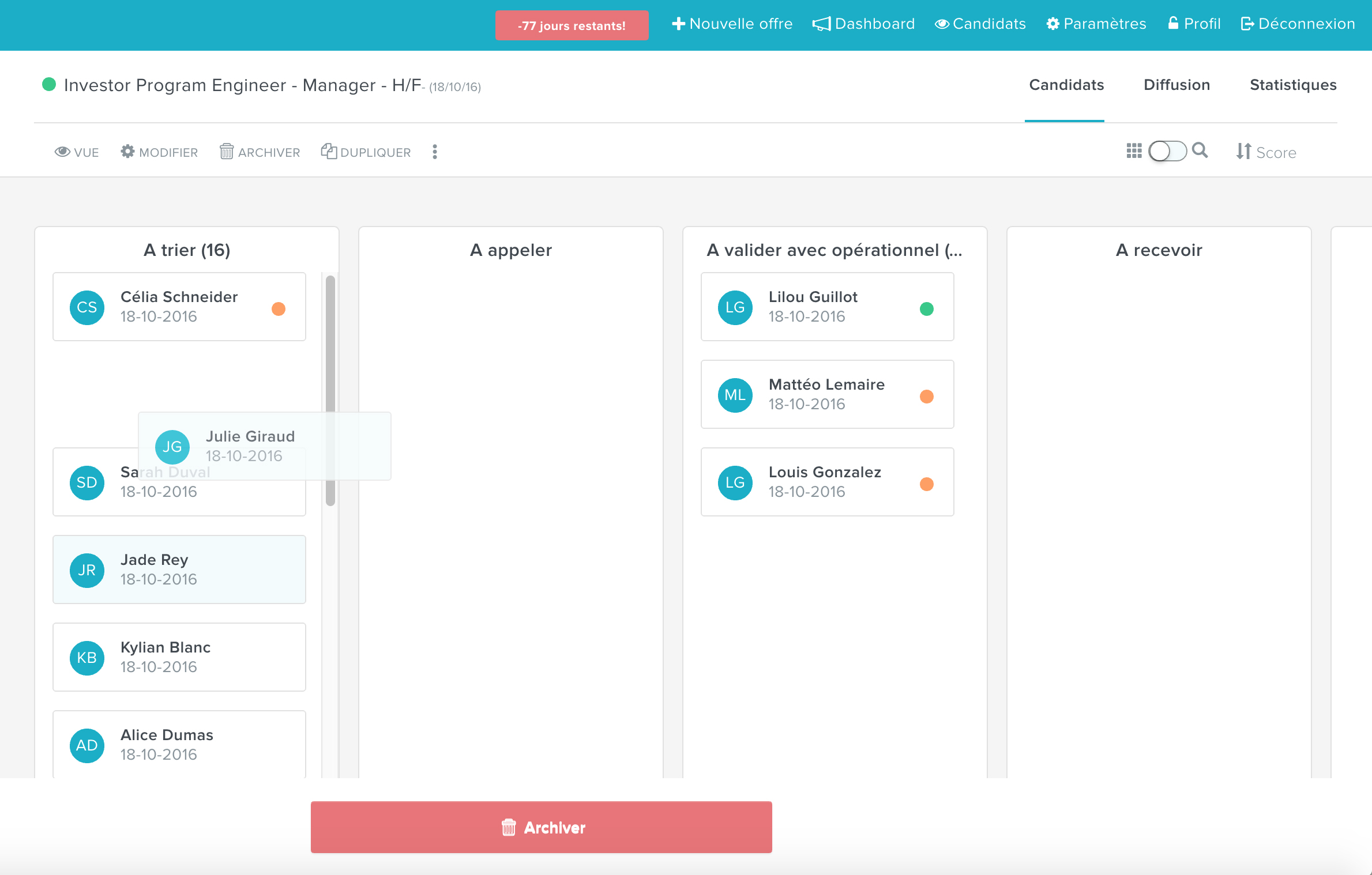Image resolution: width=1372 pixels, height=875 pixels.
Task: Select the Jade Rey candidate card
Action: 179,569
